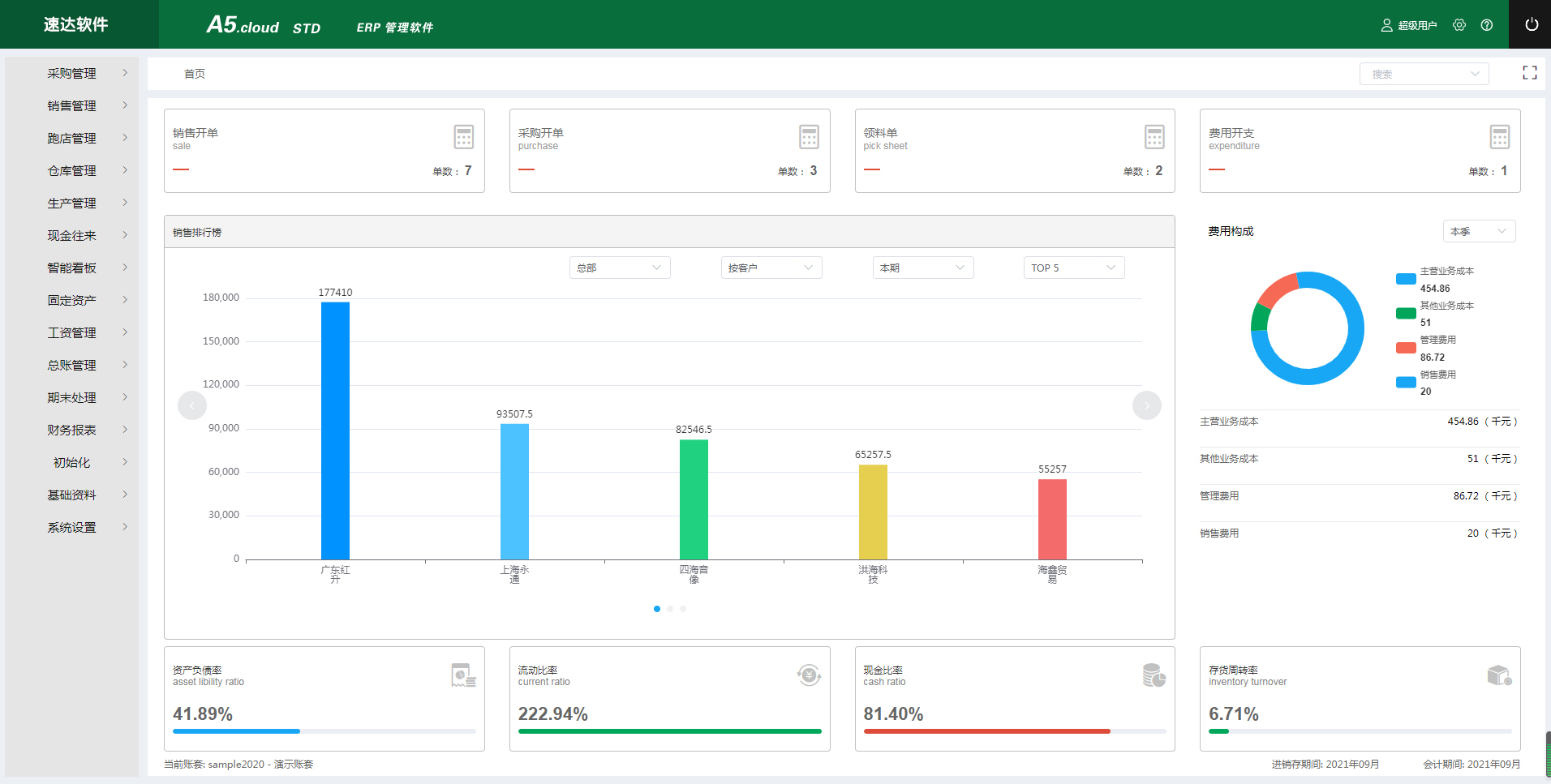Open the TOP 5 ranking dropdown
This screenshot has height=784, width=1551.
coord(1073,268)
